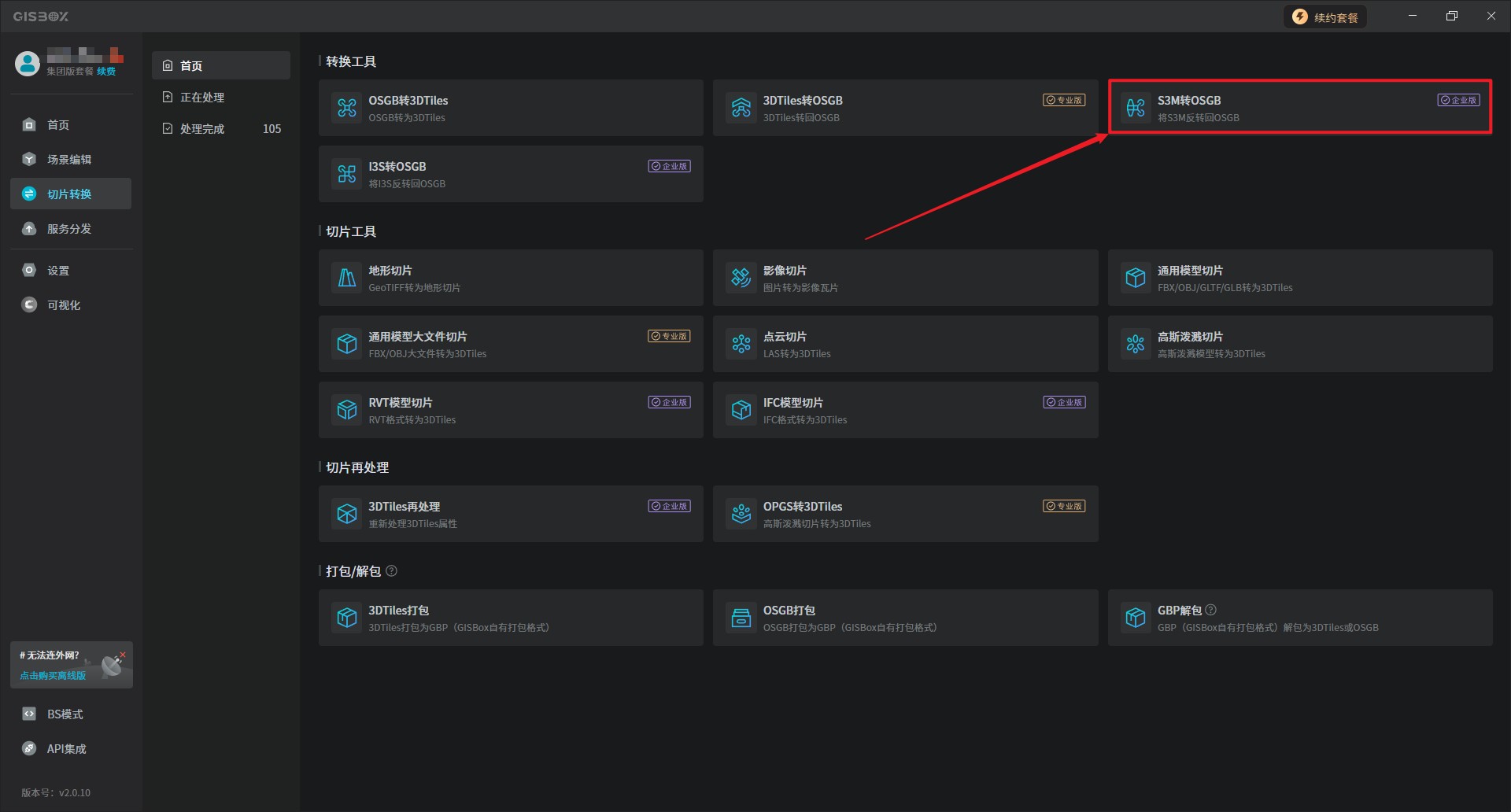Viewport: 1511px width, 812px height.
Task: Click the OSGB打包 package icon
Action: 741,618
